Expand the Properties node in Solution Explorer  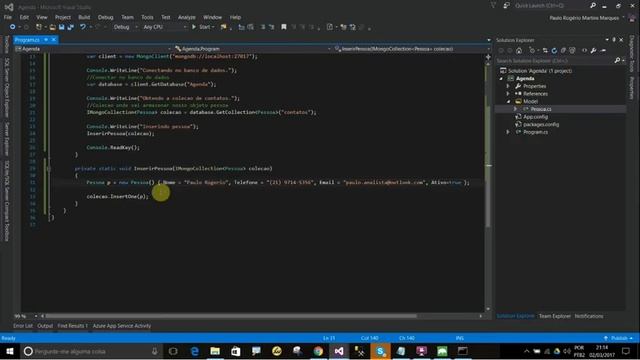(x=508, y=86)
